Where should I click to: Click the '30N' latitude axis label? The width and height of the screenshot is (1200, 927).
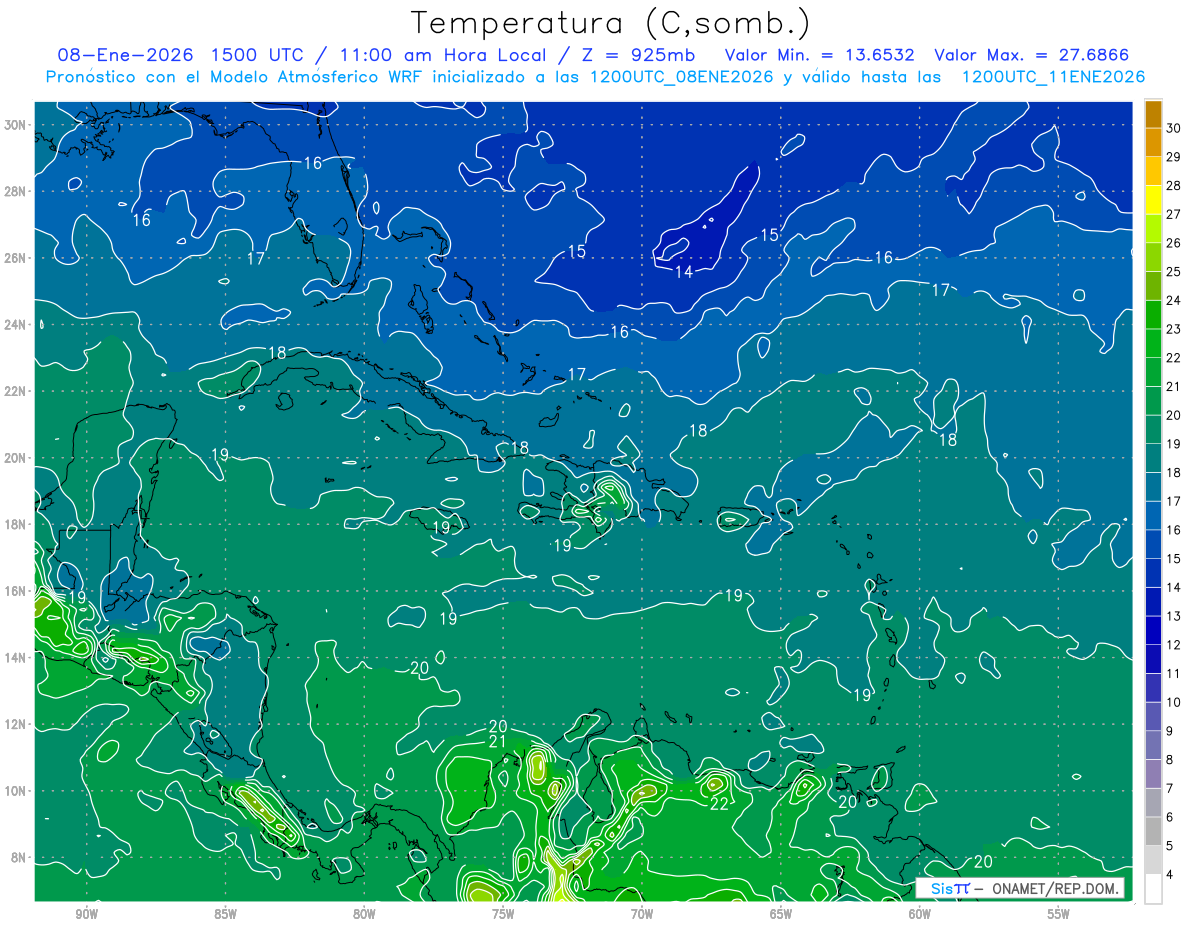click(14, 125)
